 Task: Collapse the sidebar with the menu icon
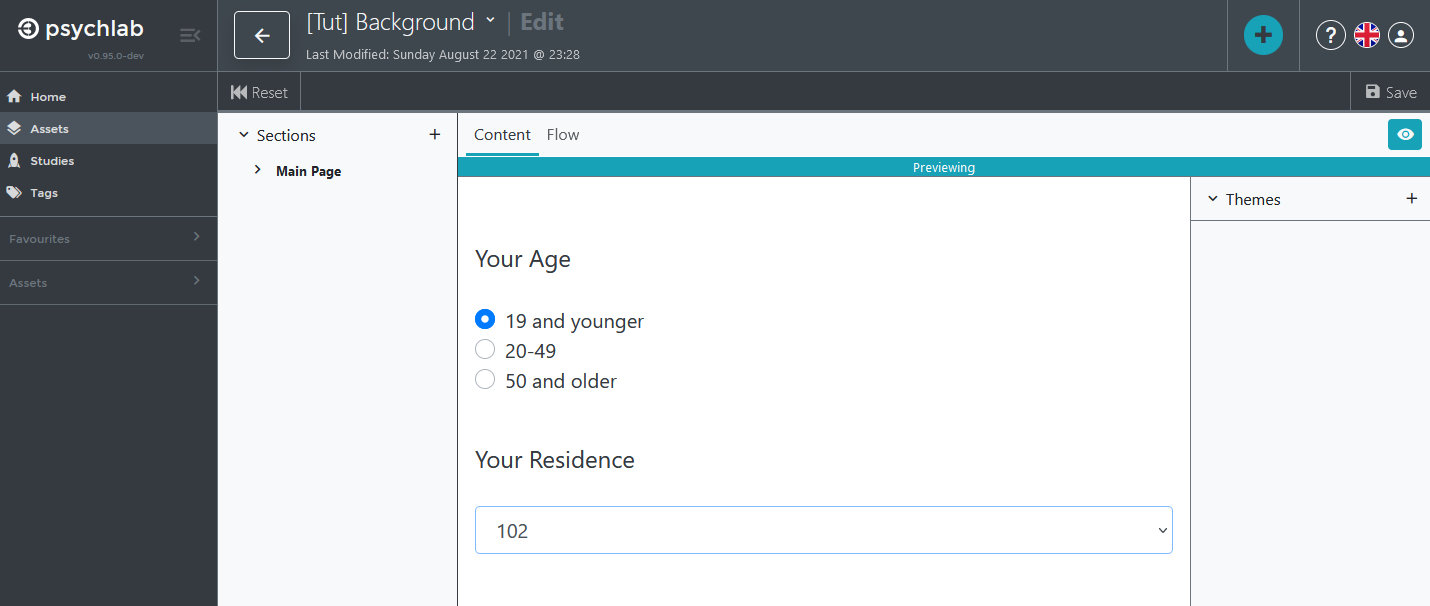tap(189, 36)
